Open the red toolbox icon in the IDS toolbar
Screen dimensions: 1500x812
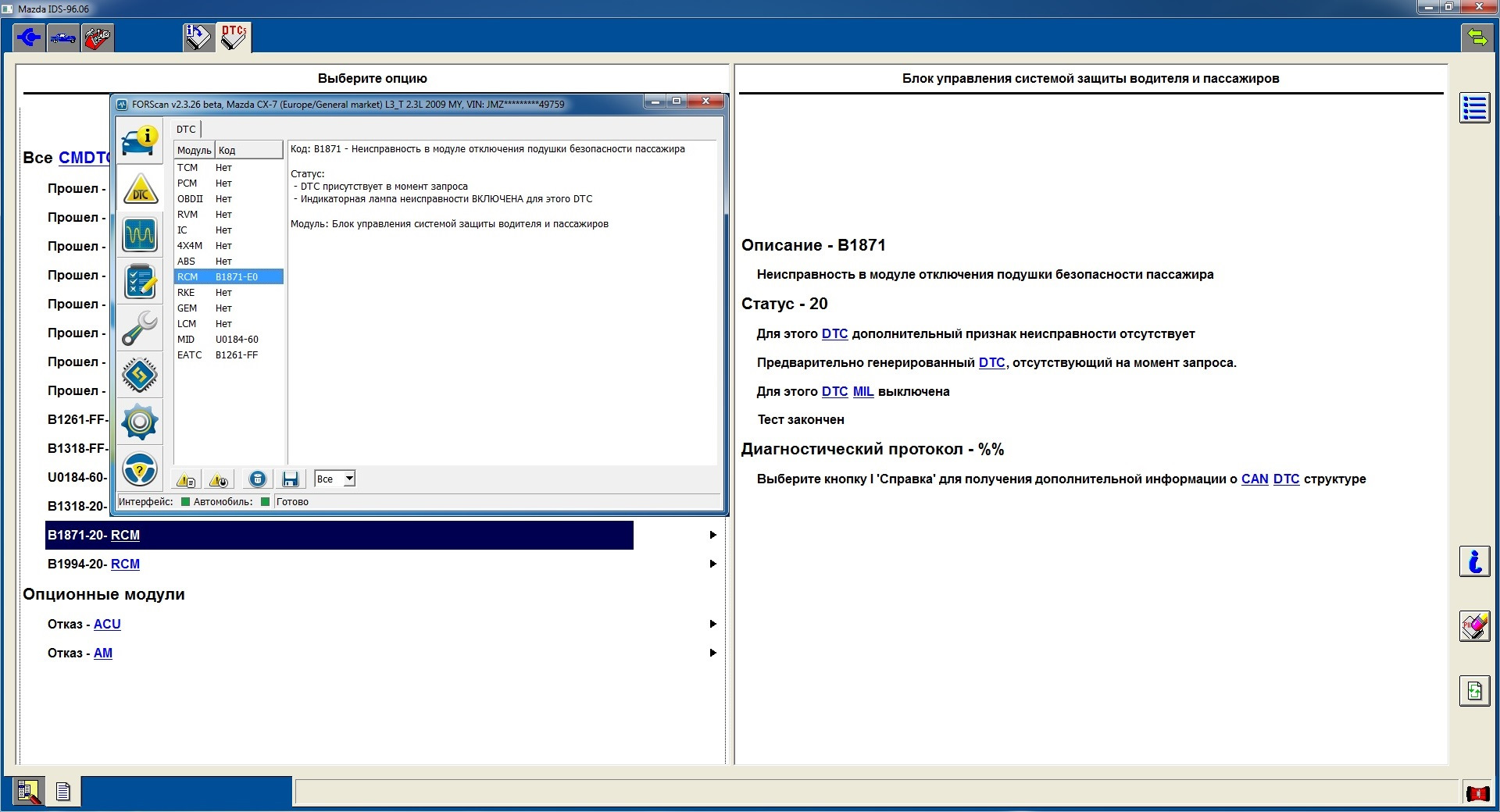[98, 37]
